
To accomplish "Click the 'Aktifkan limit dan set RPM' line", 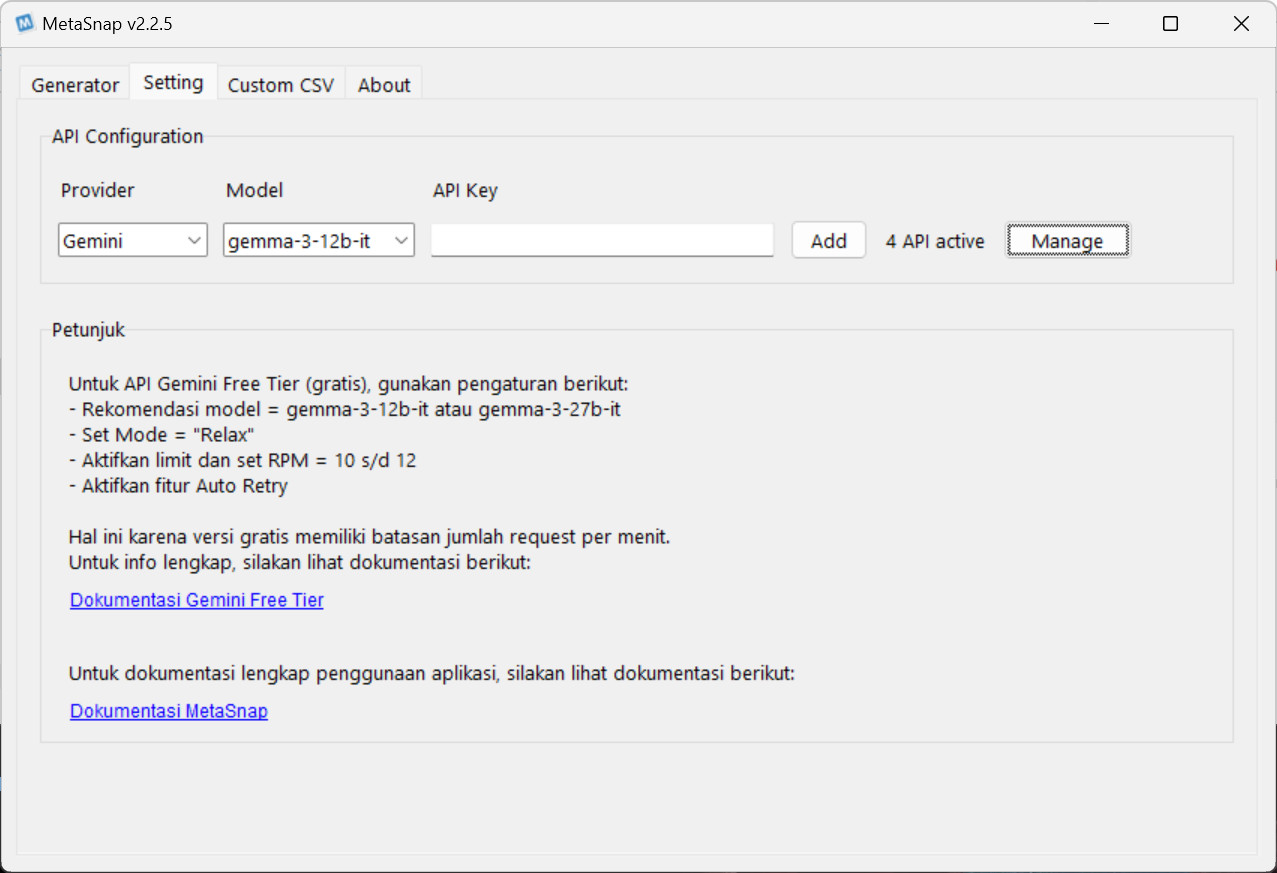I will click(243, 461).
